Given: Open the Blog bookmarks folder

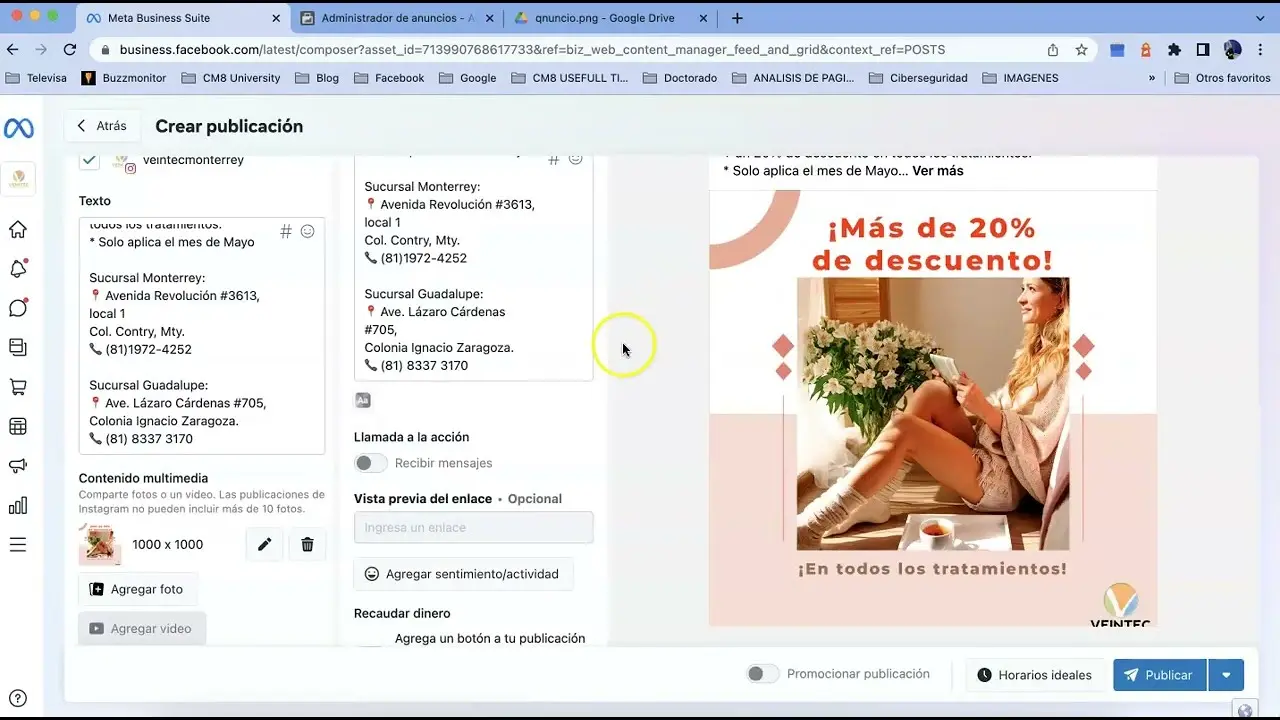Looking at the screenshot, I should pyautogui.click(x=316, y=78).
